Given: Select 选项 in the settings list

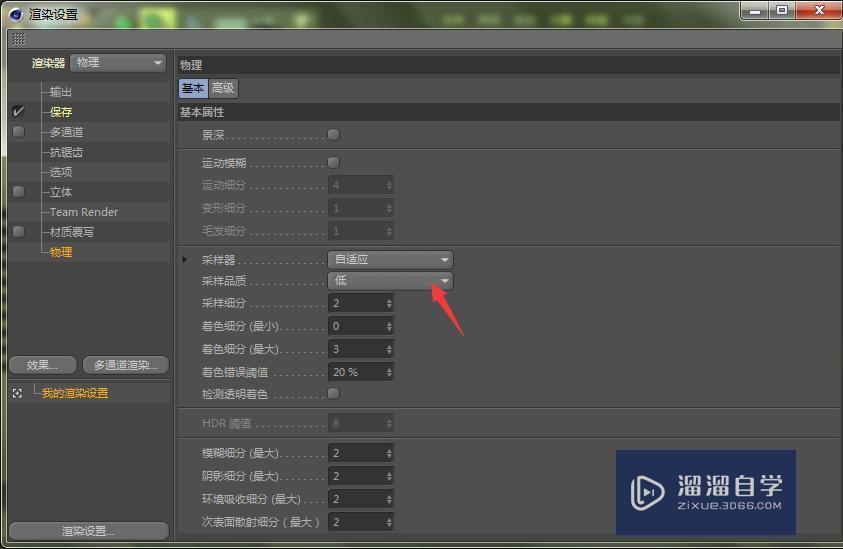Looking at the screenshot, I should point(61,172).
